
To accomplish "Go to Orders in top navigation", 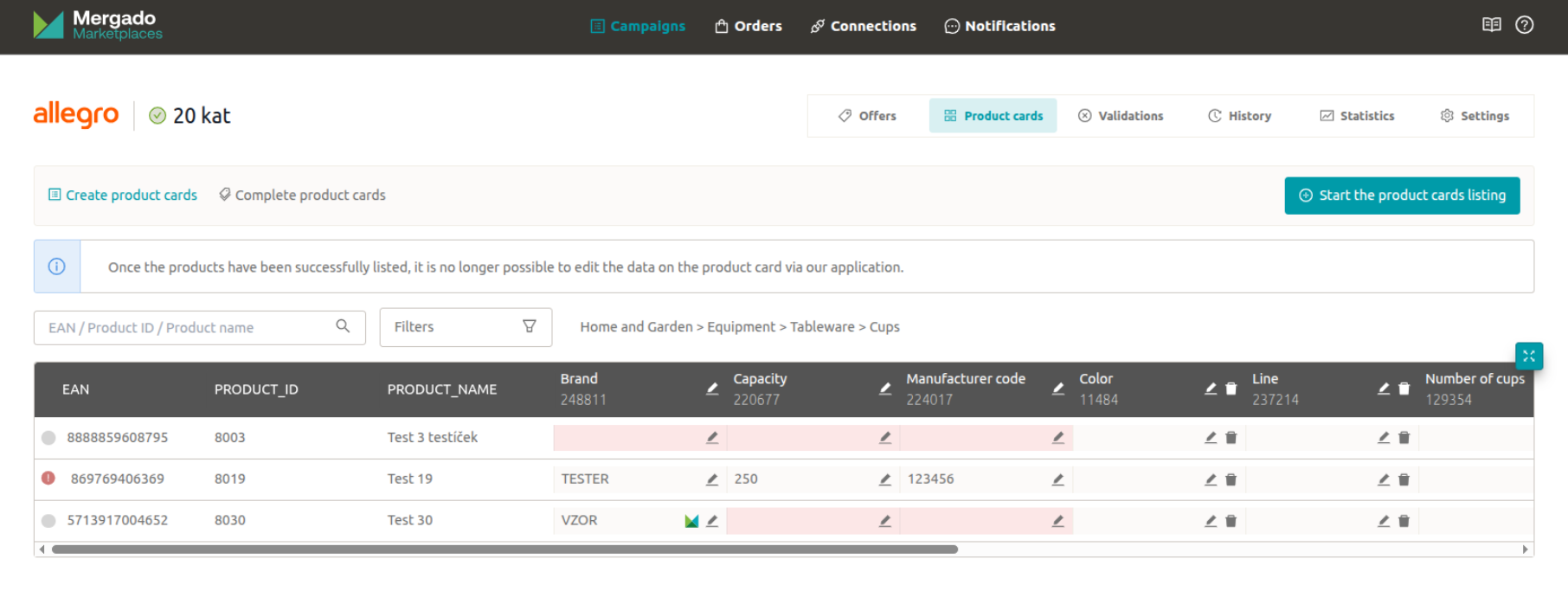I will pyautogui.click(x=749, y=26).
